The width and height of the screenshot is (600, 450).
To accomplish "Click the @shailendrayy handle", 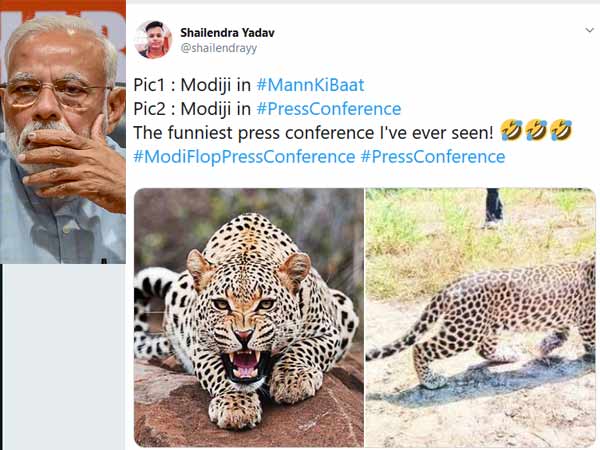I will pos(218,48).
